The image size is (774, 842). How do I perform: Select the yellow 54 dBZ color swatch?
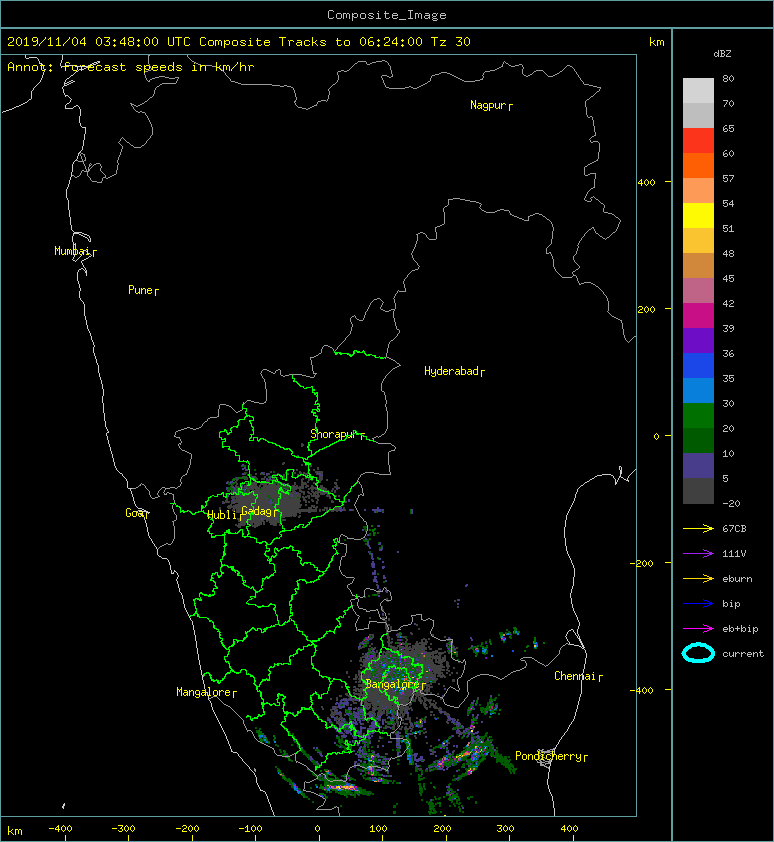(698, 215)
